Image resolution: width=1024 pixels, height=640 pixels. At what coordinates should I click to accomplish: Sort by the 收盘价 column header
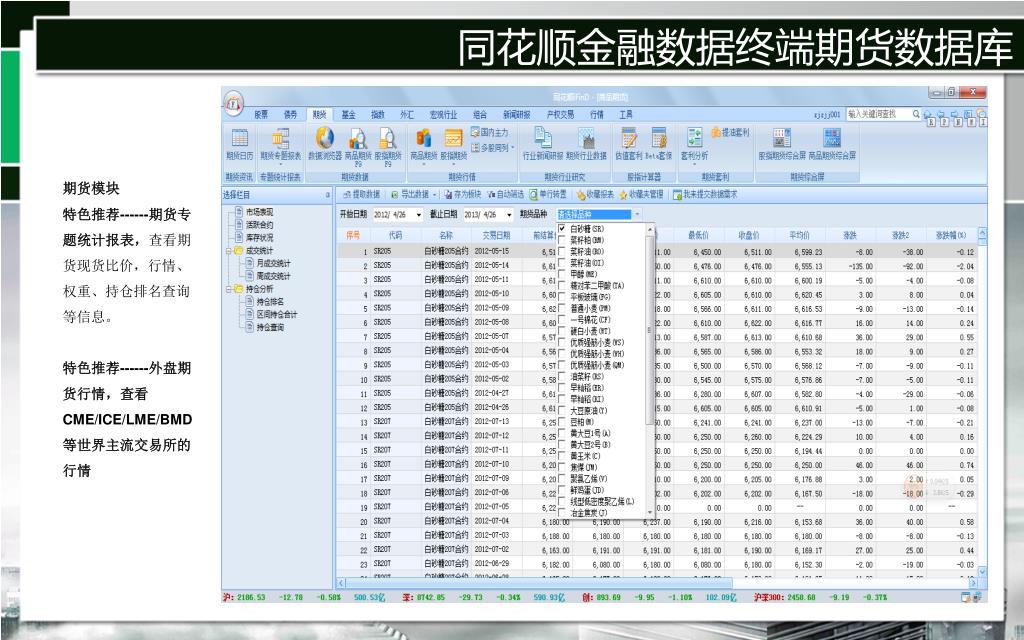click(748, 235)
